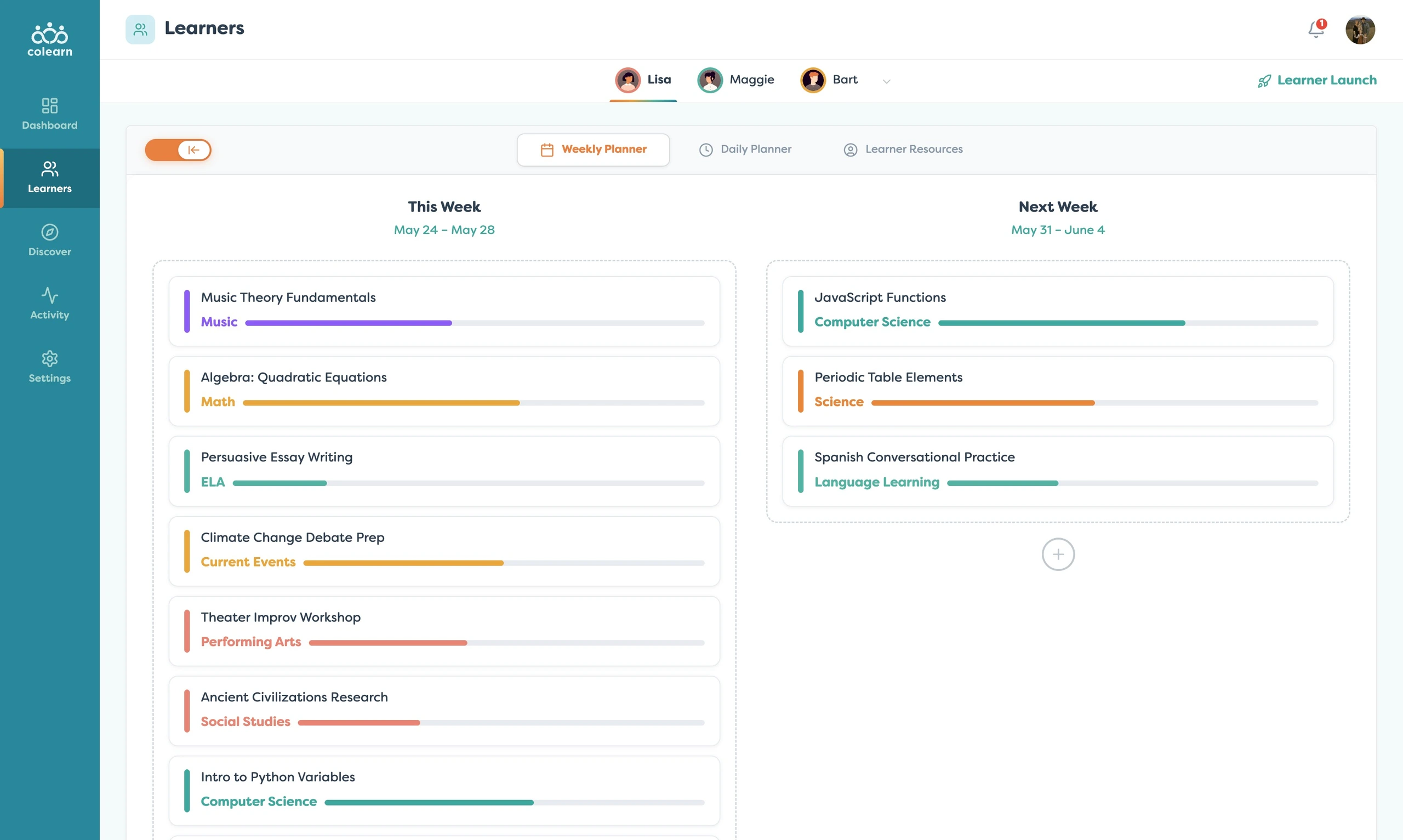Screen dimensions: 1403x840
Task: Click the add-week plus circle icon
Action: click(1058, 554)
